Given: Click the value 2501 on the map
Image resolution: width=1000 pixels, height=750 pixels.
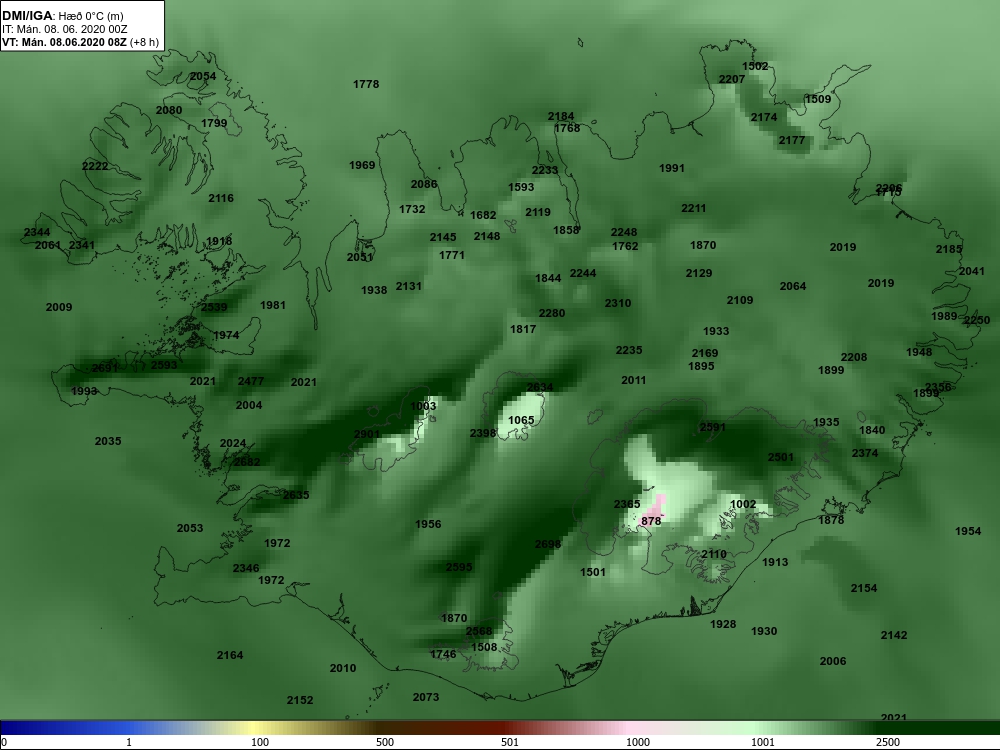Looking at the screenshot, I should 781,457.
